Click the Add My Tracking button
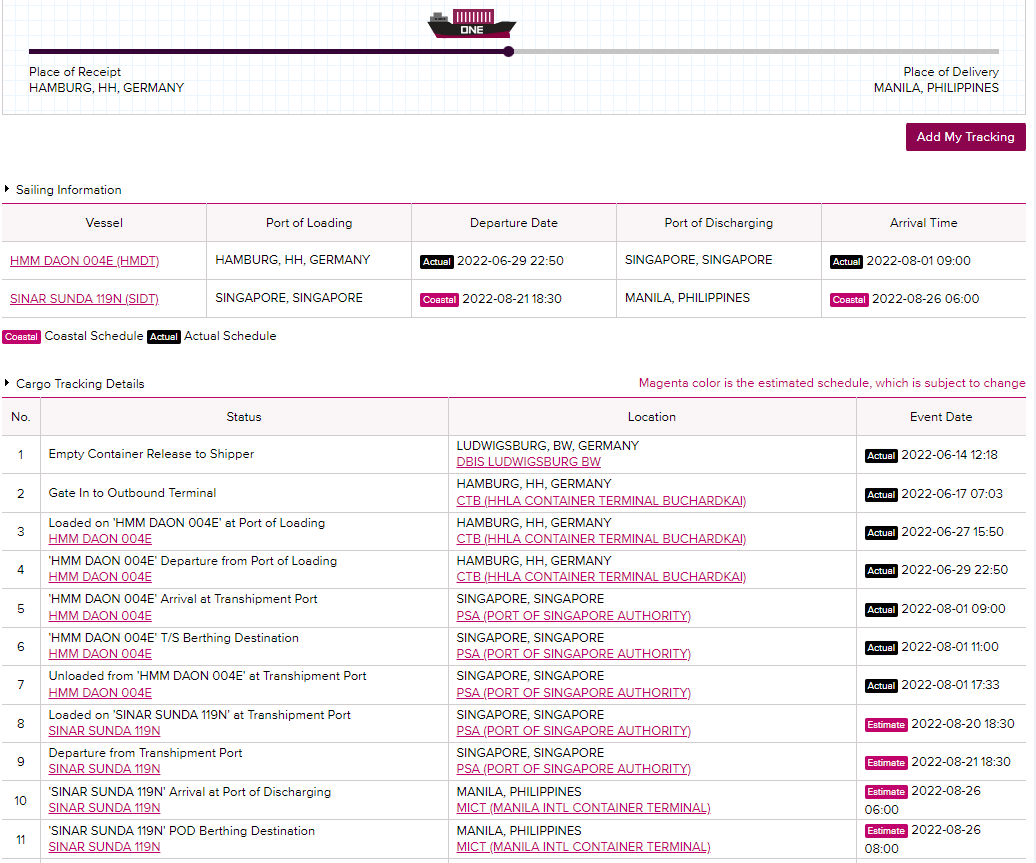1036x863 pixels. click(965, 137)
